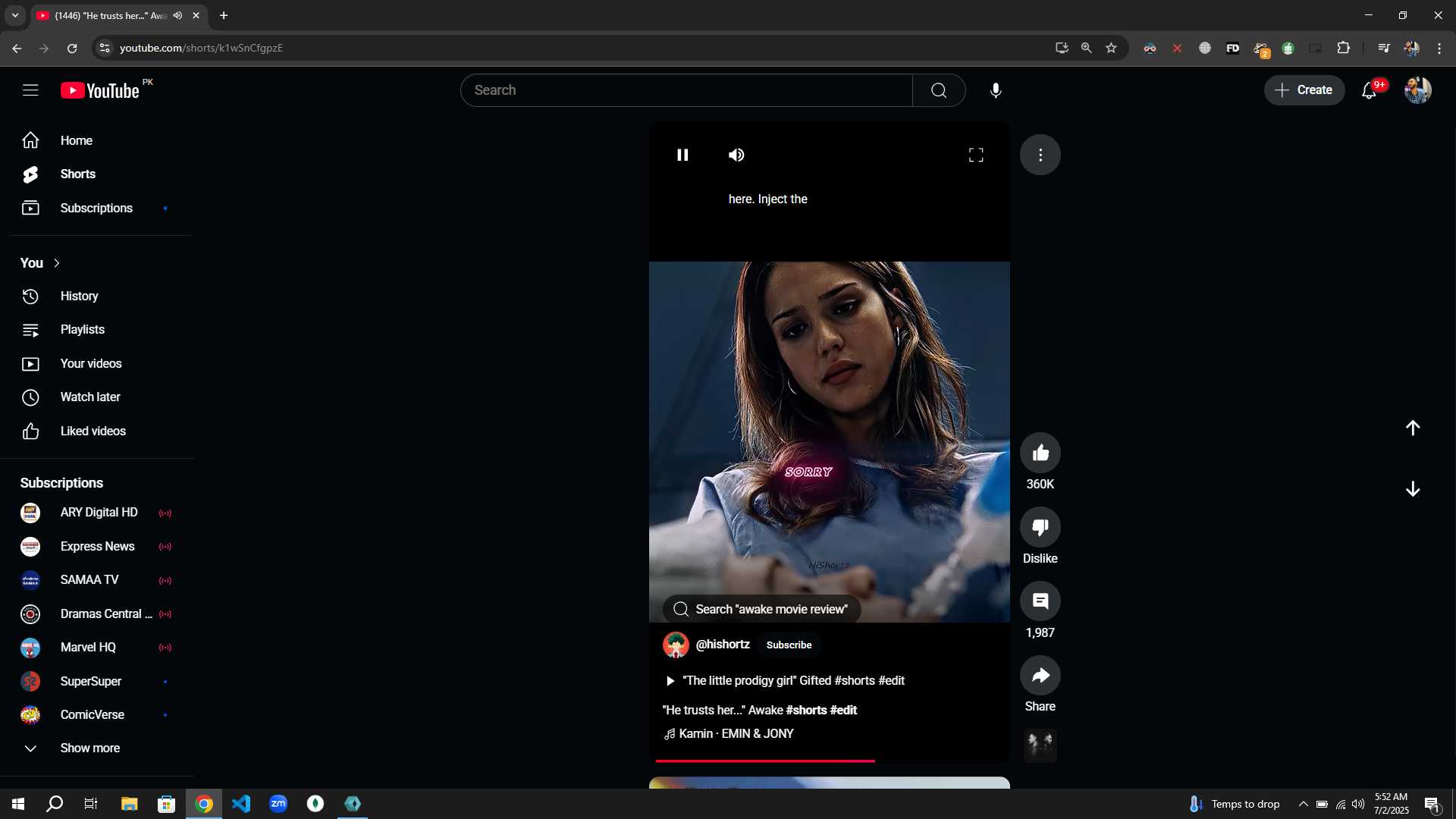Open the sound thumbnail below Share
Screen dimensions: 1456x819
(1040, 745)
